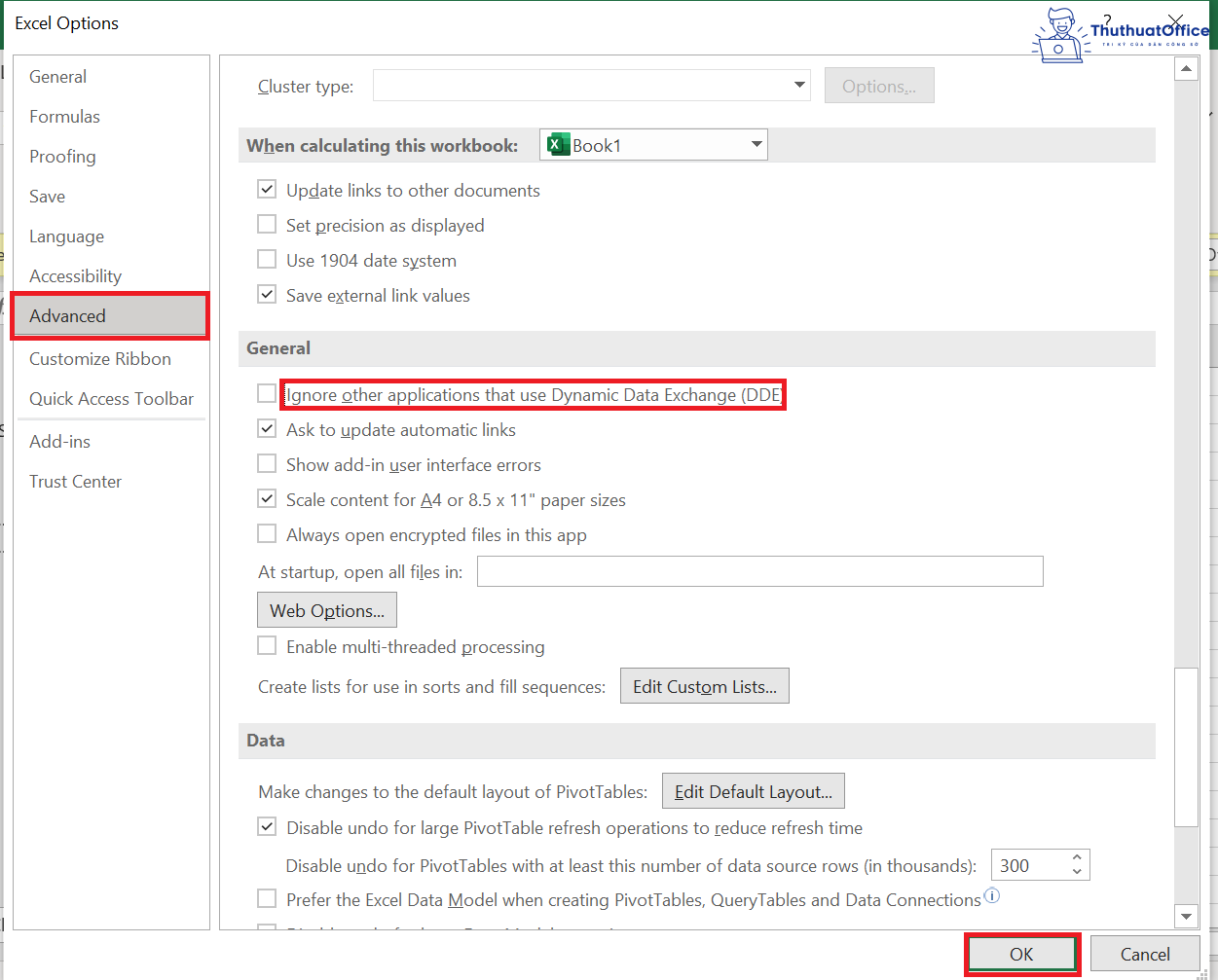Click the Book1 workbook icon
1218x980 pixels.
point(558,144)
